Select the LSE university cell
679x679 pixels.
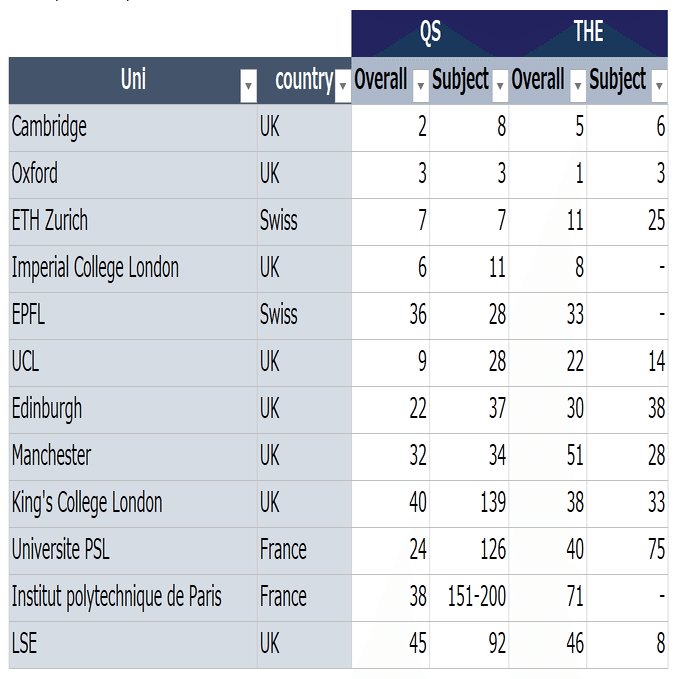(132, 645)
